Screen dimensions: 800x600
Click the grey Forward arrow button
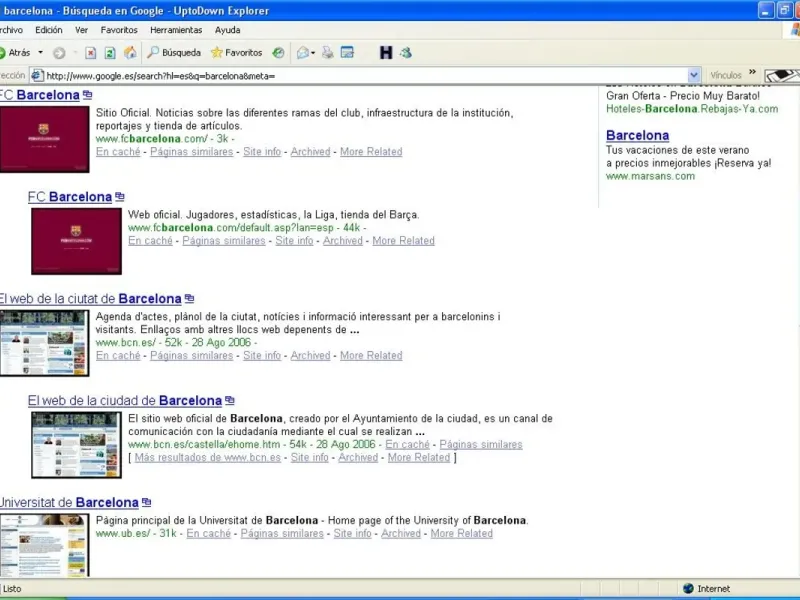click(x=59, y=53)
